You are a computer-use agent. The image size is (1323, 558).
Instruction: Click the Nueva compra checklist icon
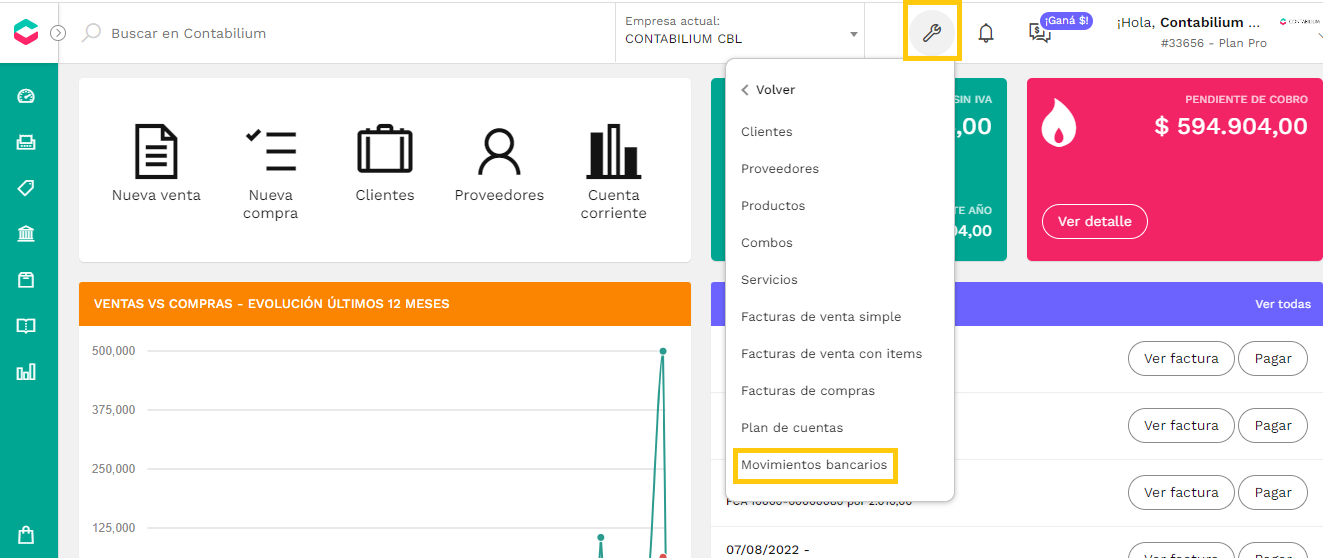click(x=271, y=151)
